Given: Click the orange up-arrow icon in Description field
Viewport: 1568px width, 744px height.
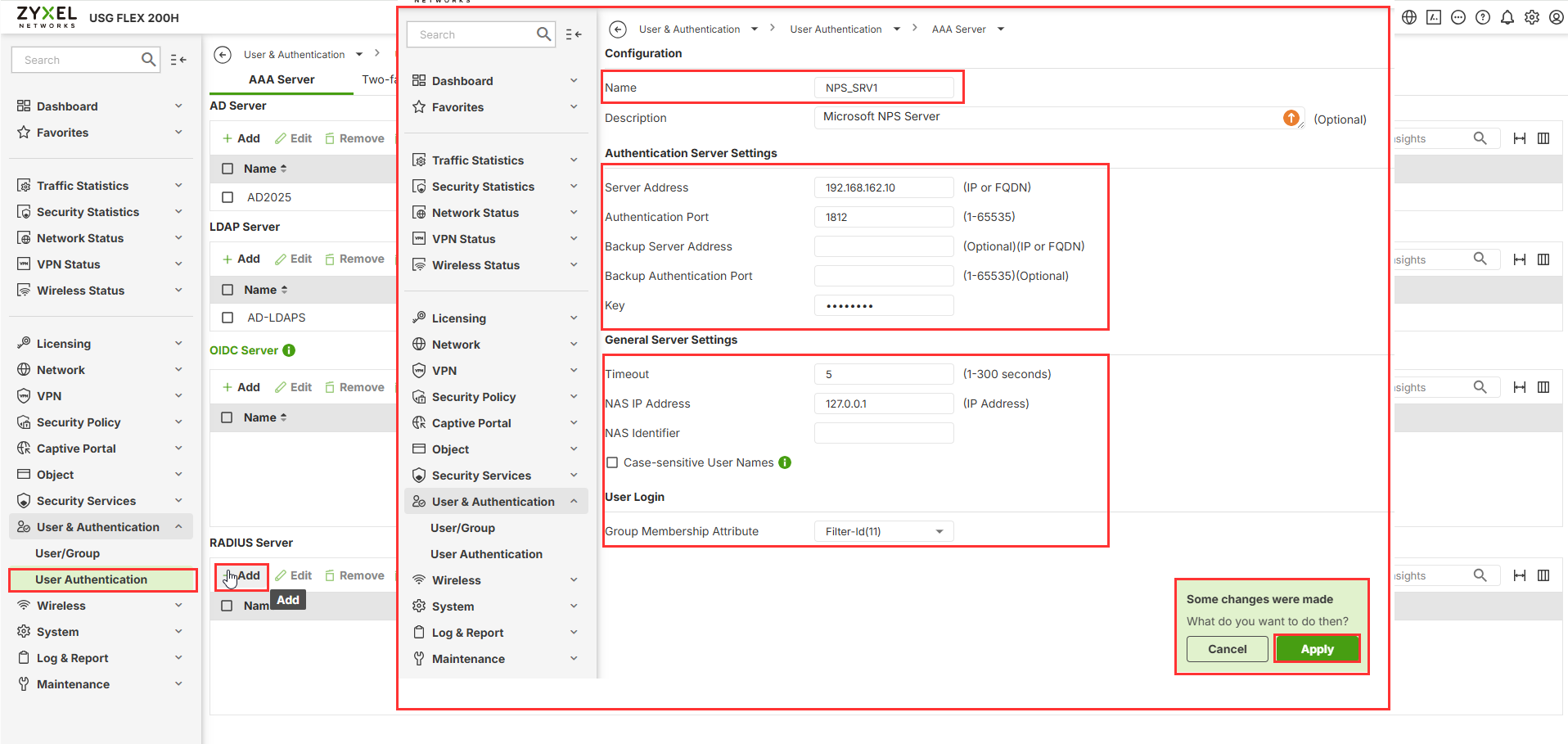Looking at the screenshot, I should click(1291, 118).
